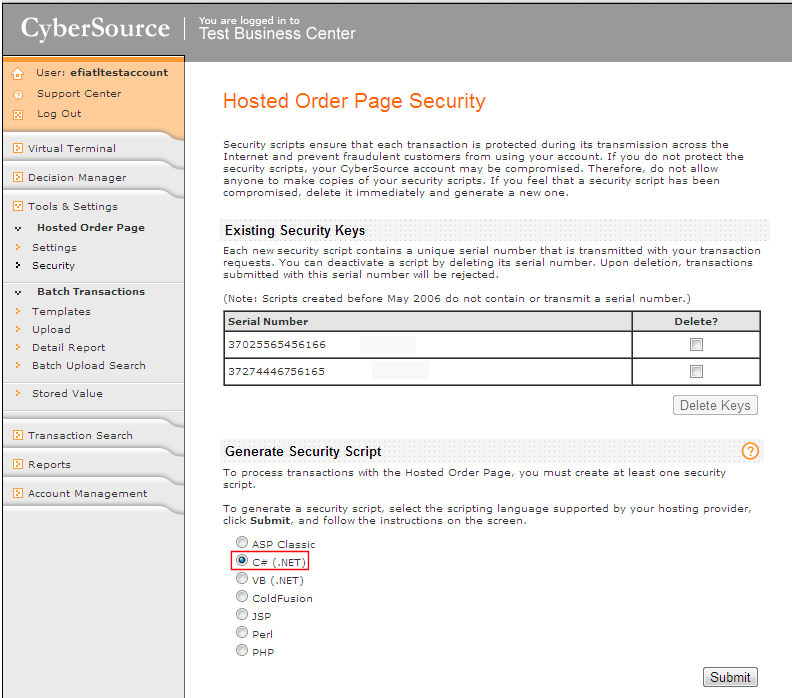Click the Reports arrow icon
The height and width of the screenshot is (698, 792).
(x=18, y=464)
